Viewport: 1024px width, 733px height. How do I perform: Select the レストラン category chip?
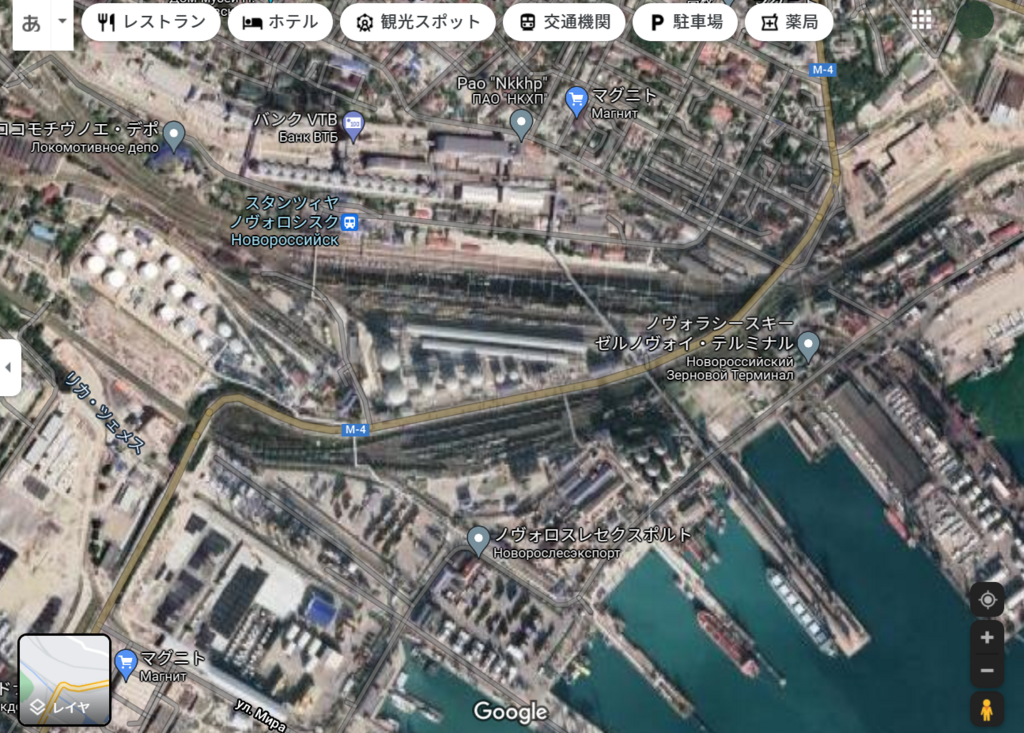point(151,22)
